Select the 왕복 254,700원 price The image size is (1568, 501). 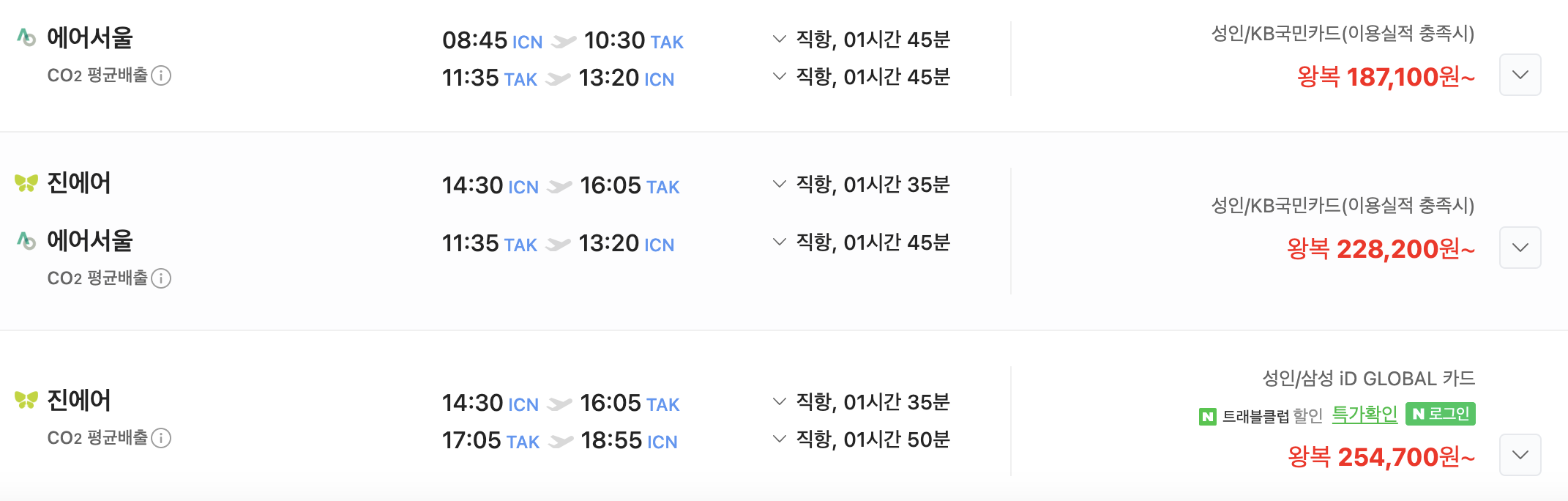(x=1381, y=457)
